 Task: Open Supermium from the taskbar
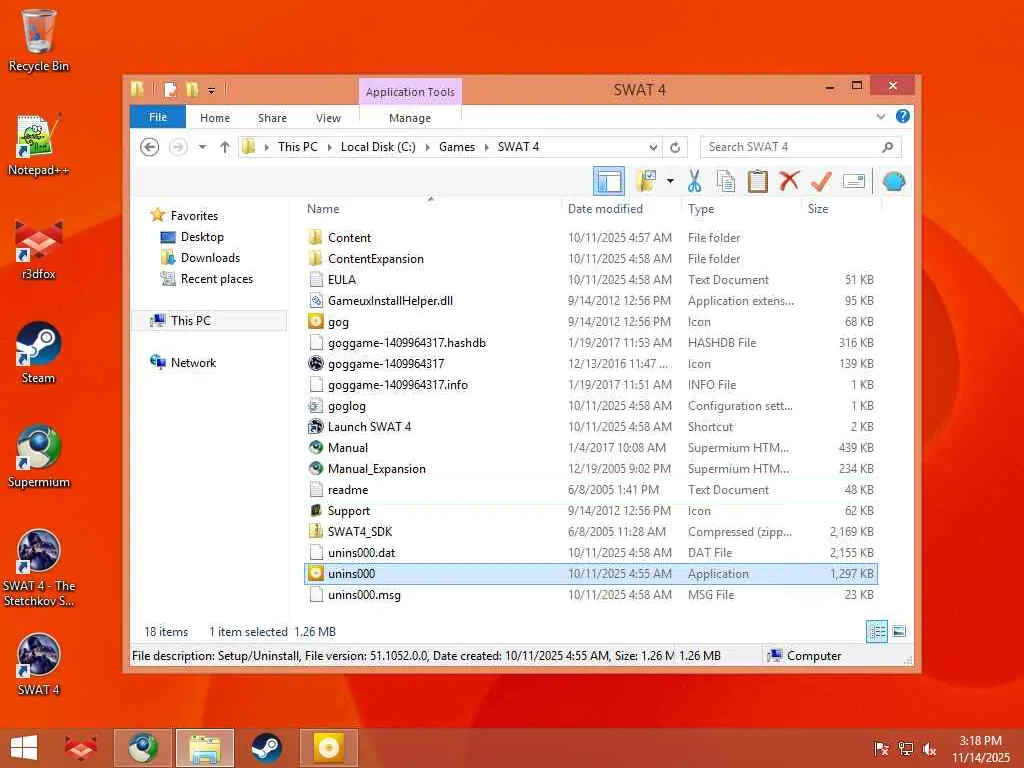coord(142,748)
